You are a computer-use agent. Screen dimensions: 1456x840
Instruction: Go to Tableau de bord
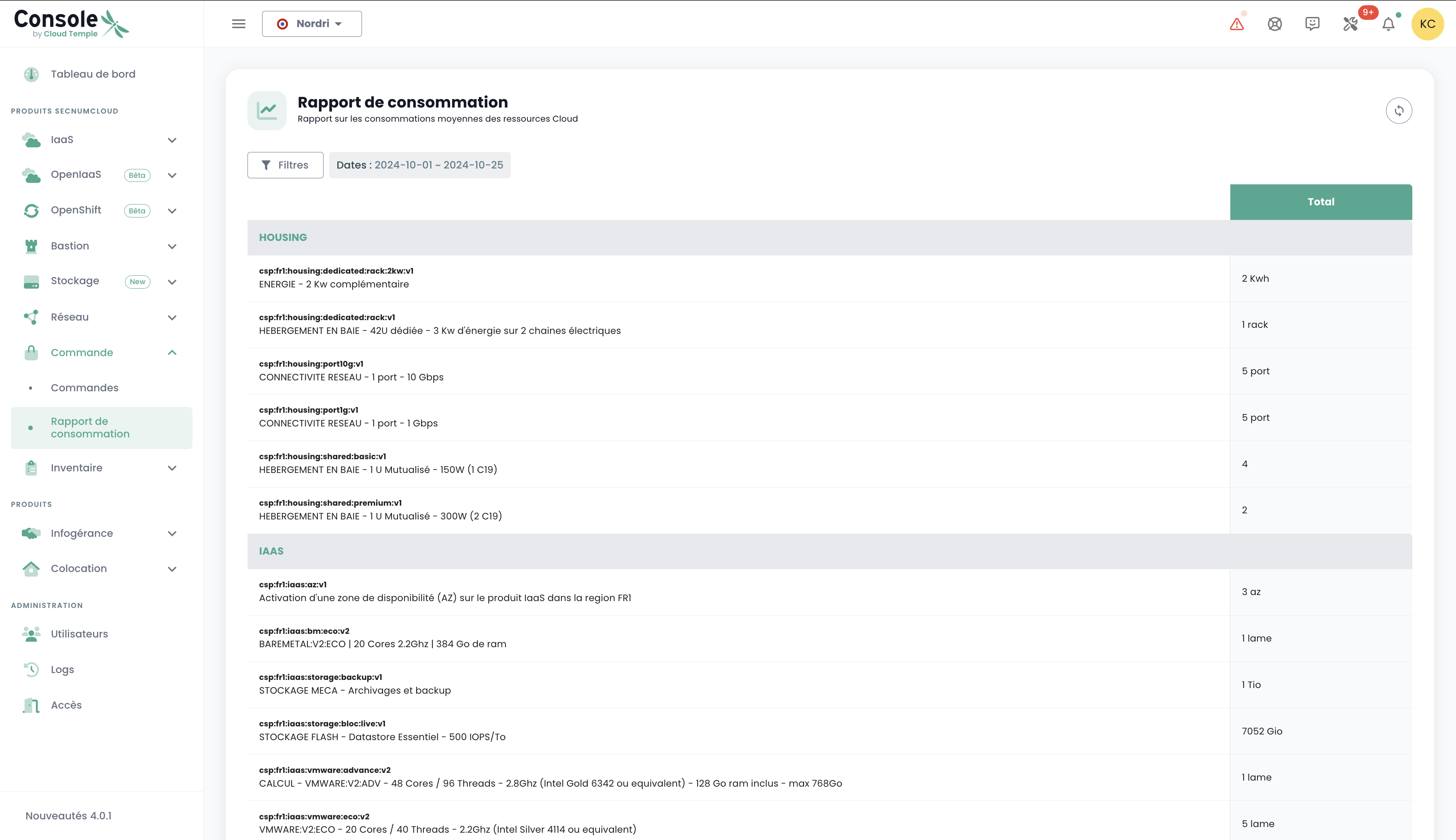(93, 74)
